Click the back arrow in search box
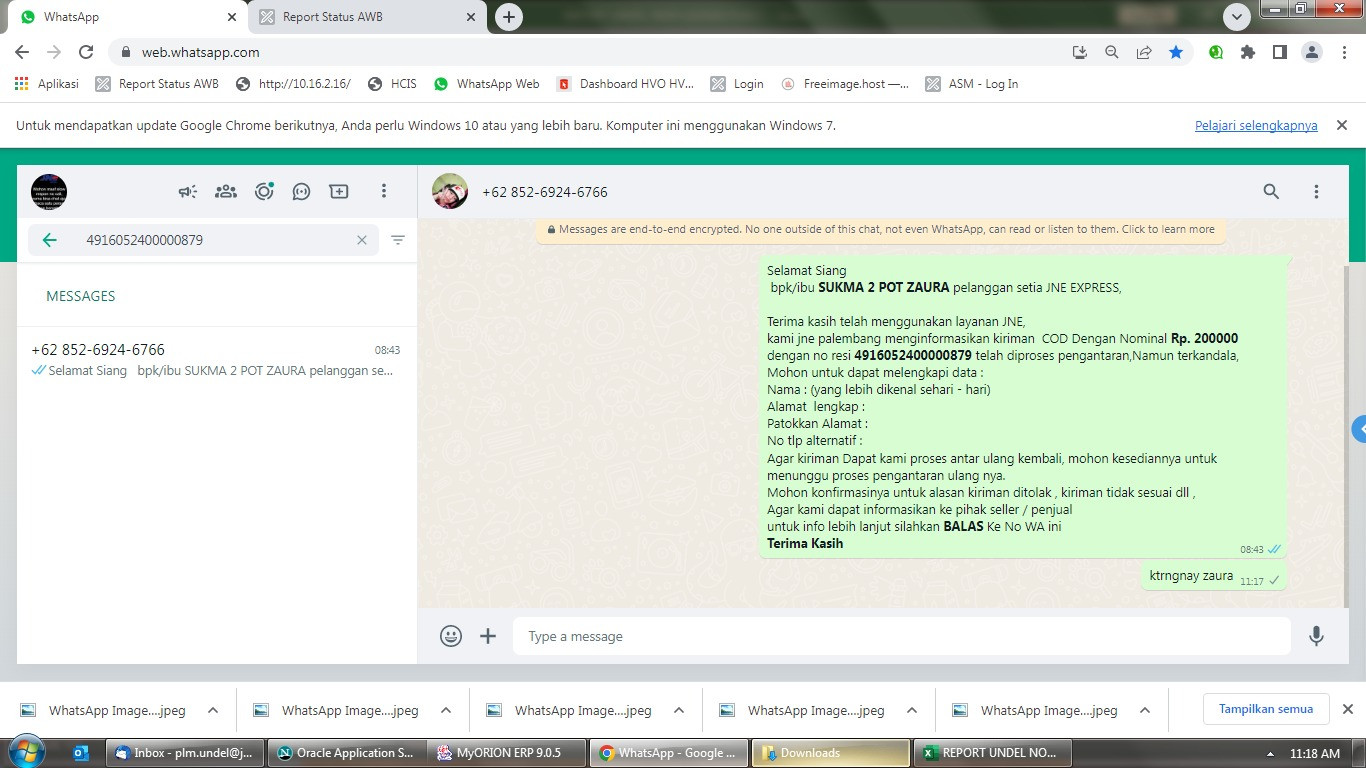Viewport: 1366px width, 768px height. click(x=50, y=240)
